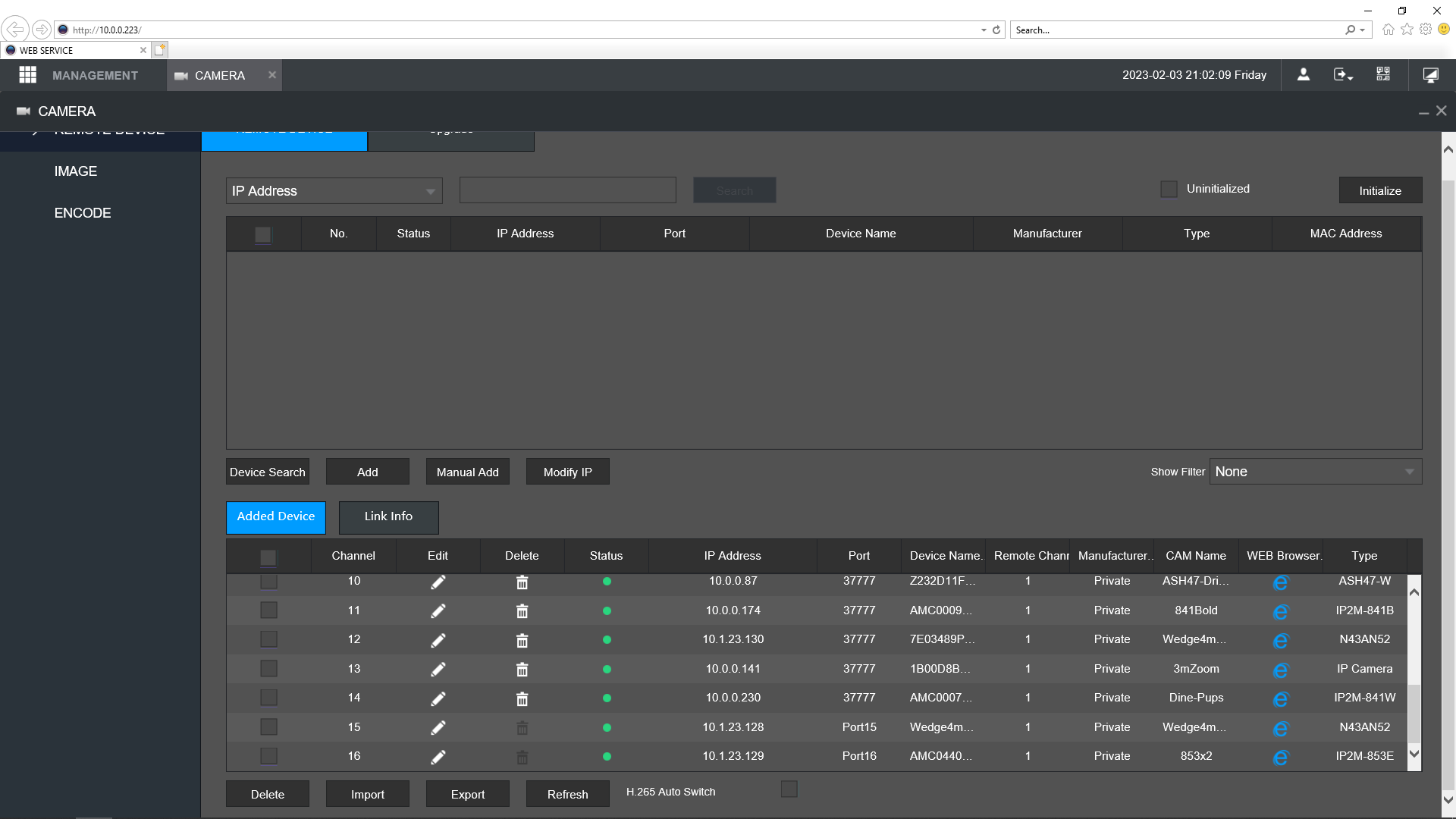Toggle select-all in added devices header
Image resolution: width=1456 pixels, height=819 pixels.
(x=268, y=557)
